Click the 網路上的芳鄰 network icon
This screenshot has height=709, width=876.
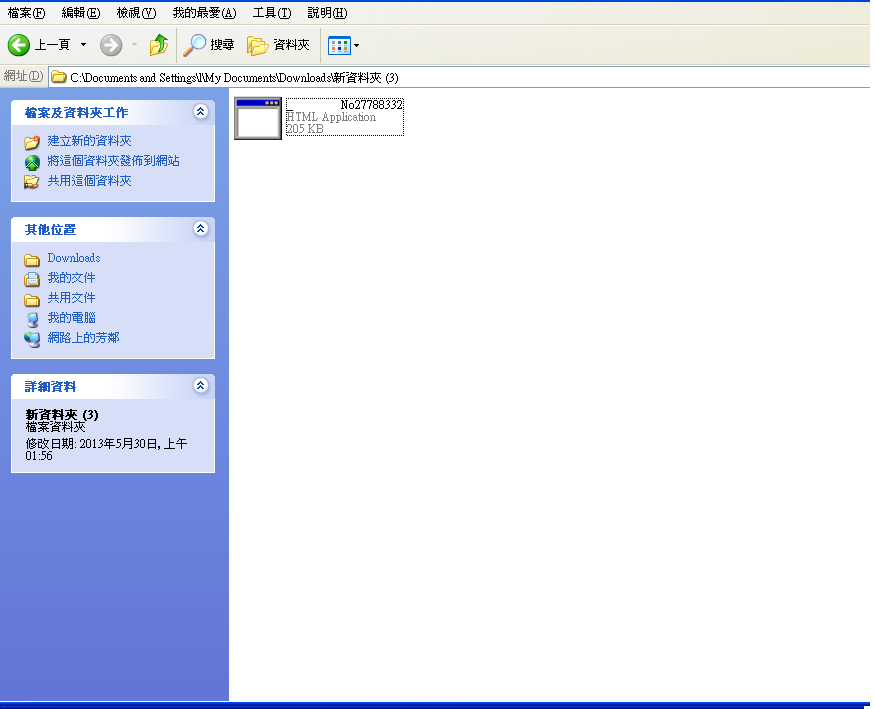(32, 339)
